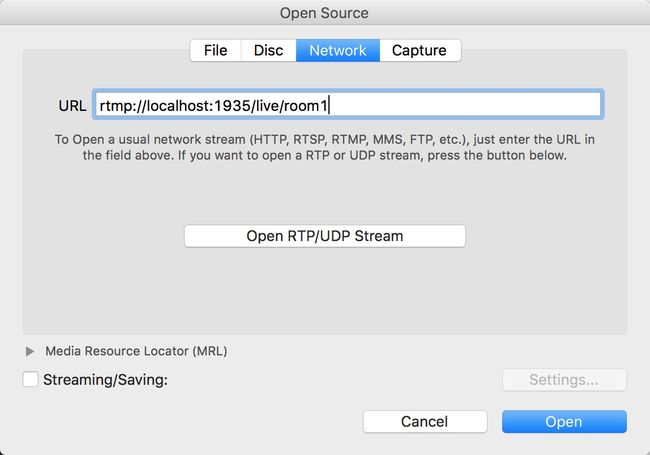Image resolution: width=650 pixels, height=455 pixels.
Task: Place cursor after room1 in the URL
Action: (329, 106)
